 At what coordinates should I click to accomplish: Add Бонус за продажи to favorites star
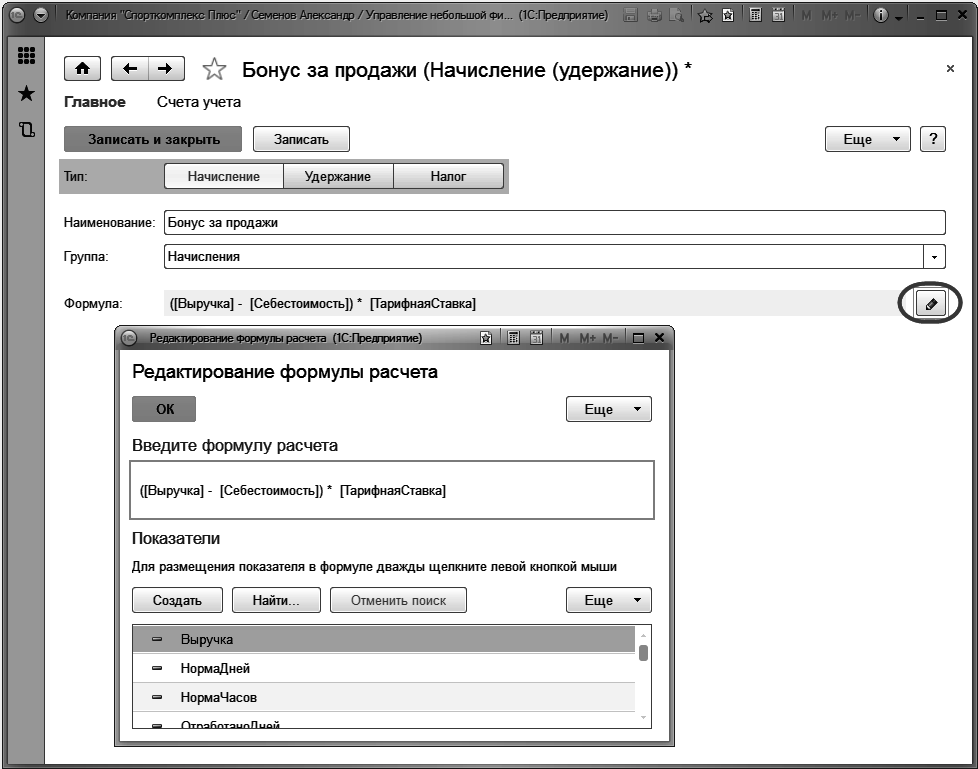(x=214, y=69)
